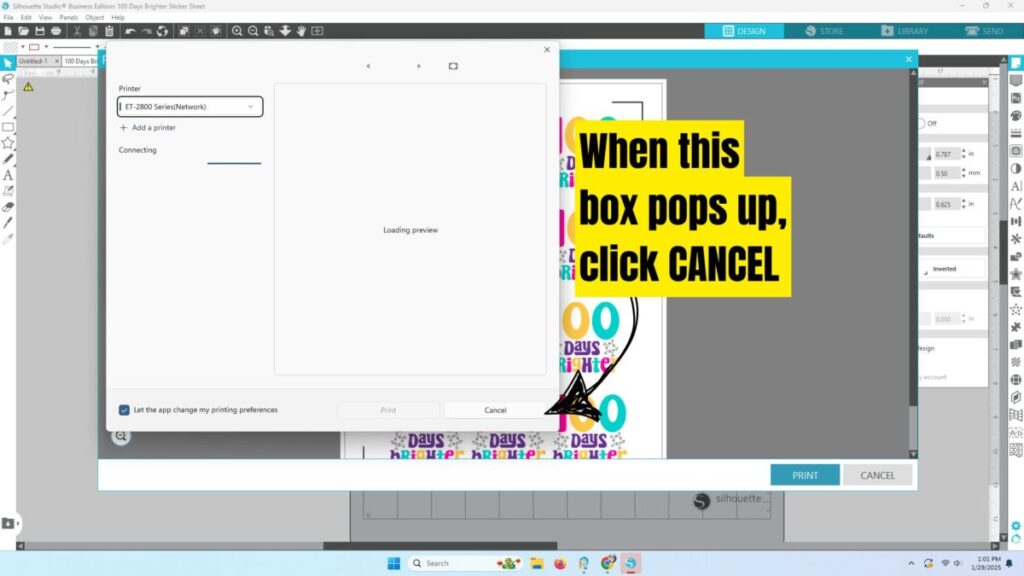The image size is (1024, 576).
Task: Open the Fill color palette panel icon
Action: (x=1016, y=116)
